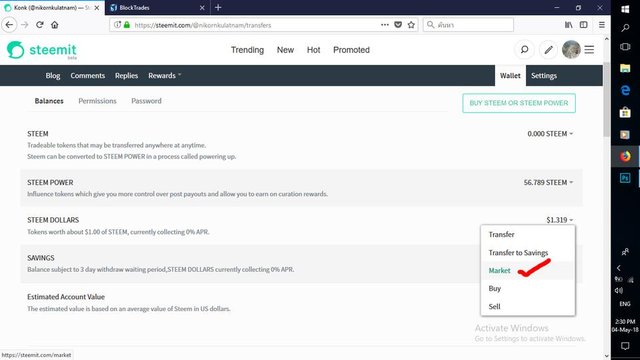This screenshot has height=360, width=640.
Task: Open the Password sub-tab
Action: pyautogui.click(x=147, y=101)
